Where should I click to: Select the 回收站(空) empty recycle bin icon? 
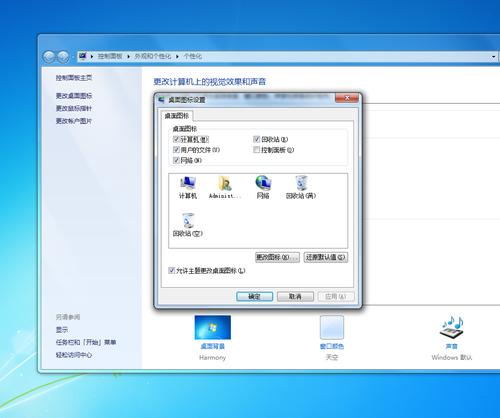pos(188,225)
